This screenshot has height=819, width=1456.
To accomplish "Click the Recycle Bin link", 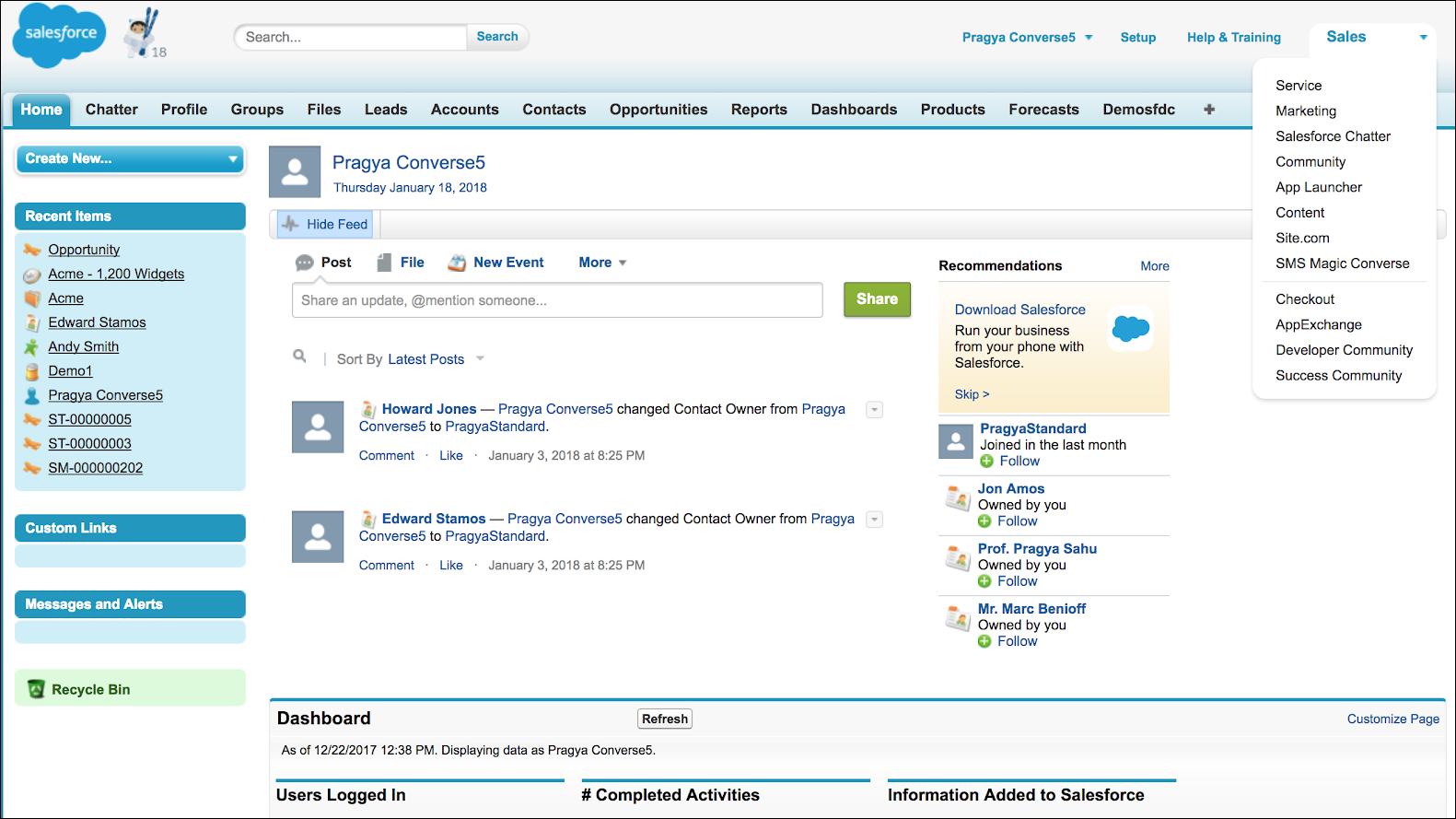I will tap(90, 689).
